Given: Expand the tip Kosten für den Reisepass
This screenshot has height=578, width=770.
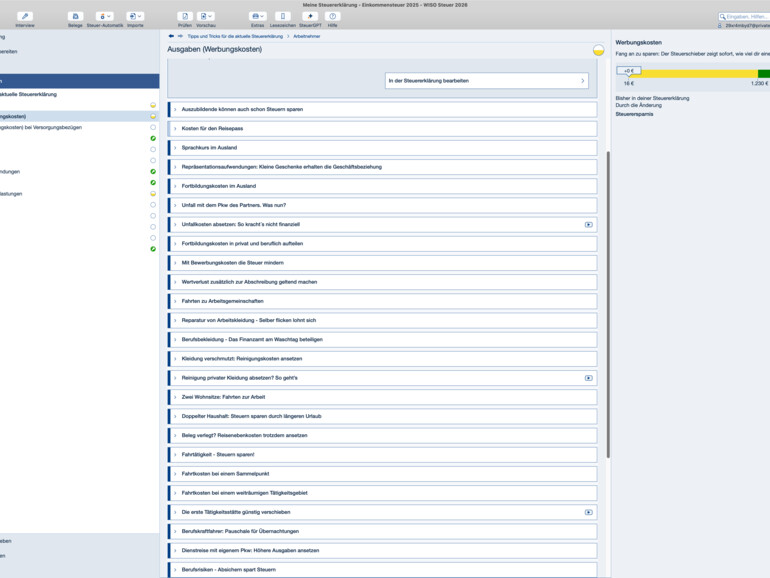Looking at the screenshot, I should tap(383, 129).
